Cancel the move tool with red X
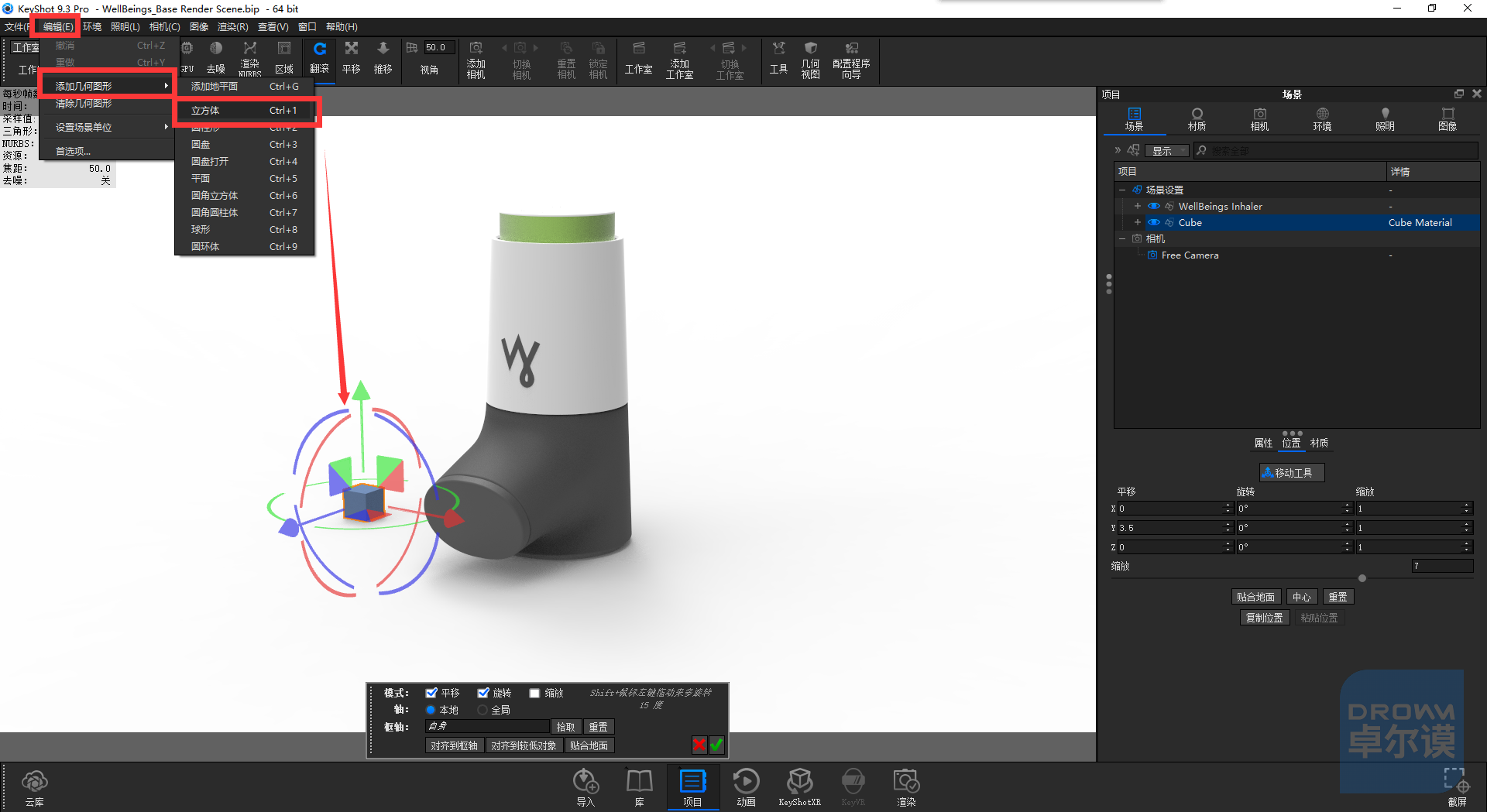The width and height of the screenshot is (1487, 812). point(699,745)
